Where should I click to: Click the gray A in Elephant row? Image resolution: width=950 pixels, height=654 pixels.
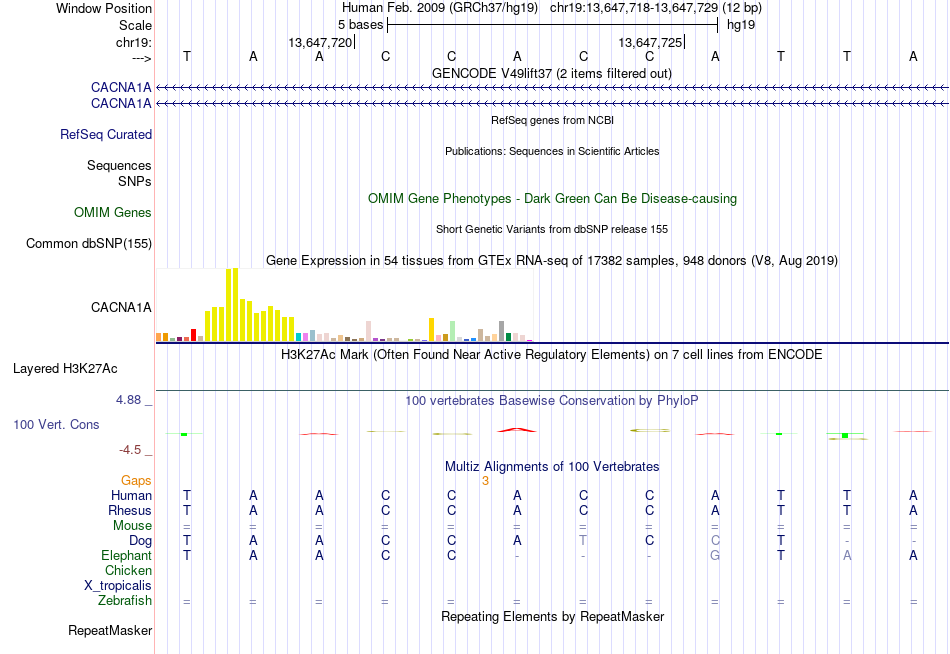click(847, 555)
